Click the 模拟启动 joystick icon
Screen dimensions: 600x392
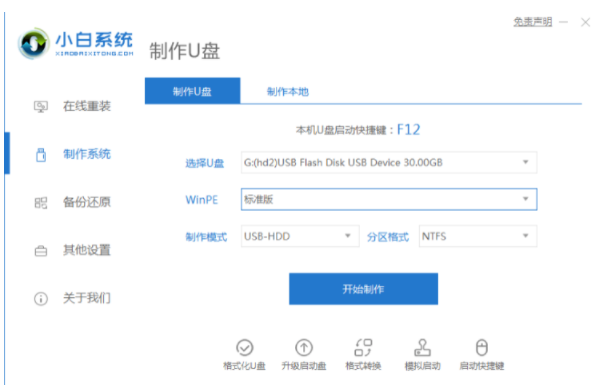[422, 348]
